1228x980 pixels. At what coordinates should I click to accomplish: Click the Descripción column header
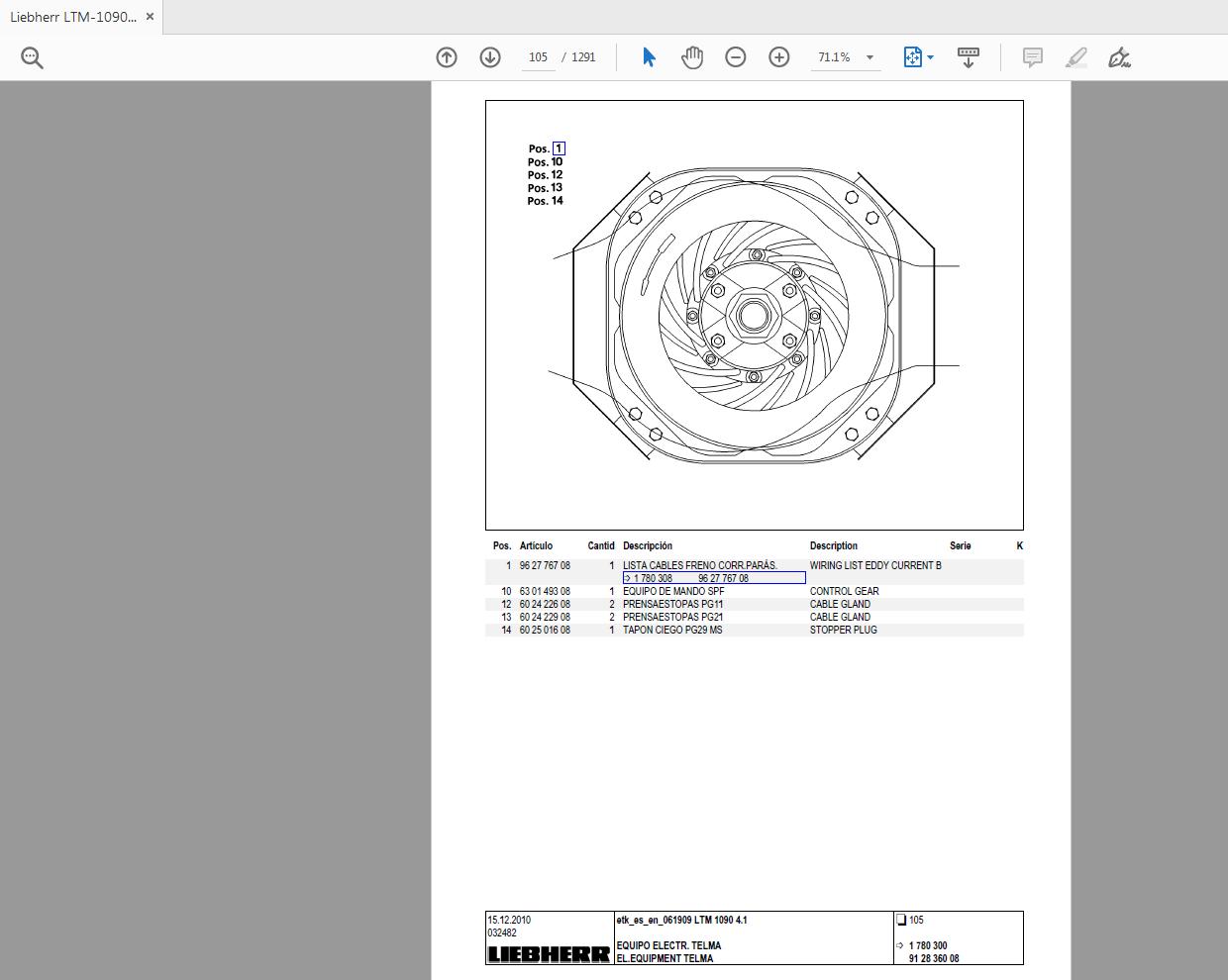[648, 545]
